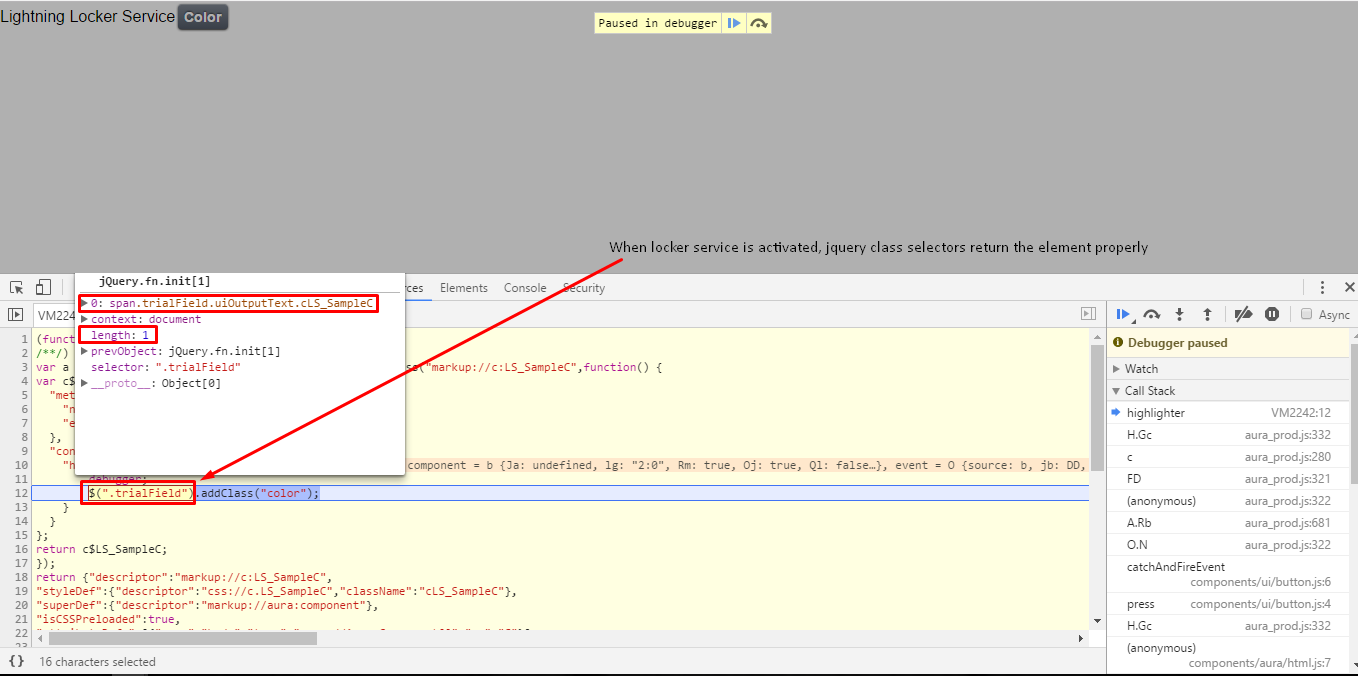The width and height of the screenshot is (1358, 676).
Task: Open aura_prod.js:681 source link
Action: tap(1288, 523)
